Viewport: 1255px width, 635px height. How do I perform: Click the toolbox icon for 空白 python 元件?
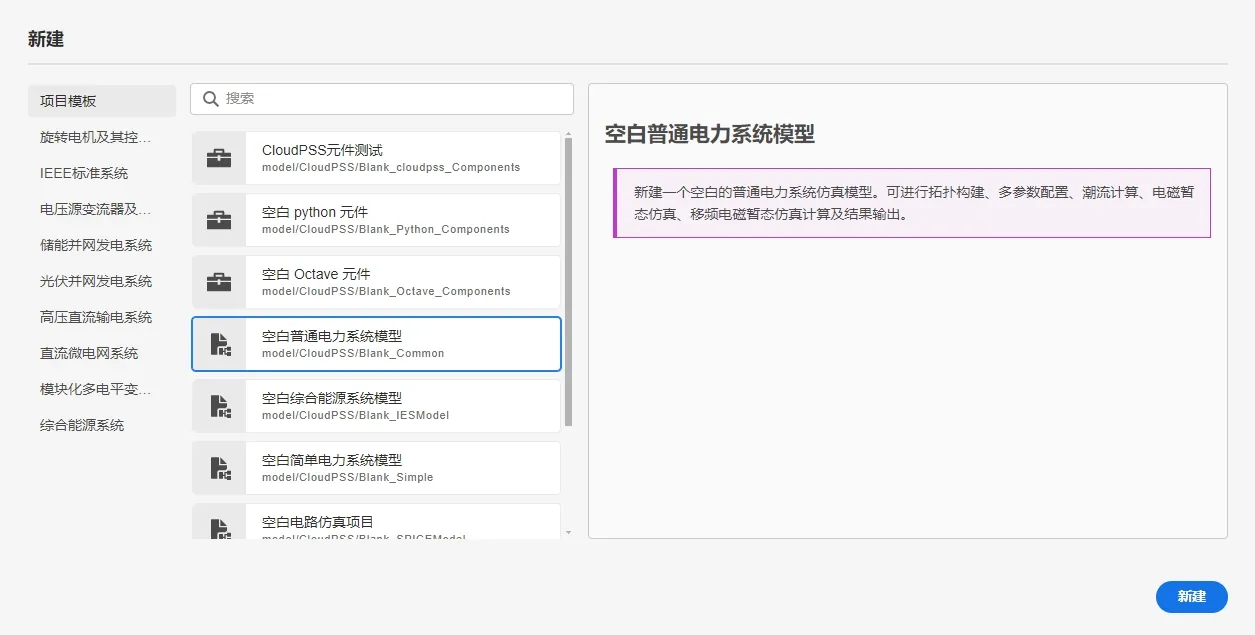tap(218, 220)
